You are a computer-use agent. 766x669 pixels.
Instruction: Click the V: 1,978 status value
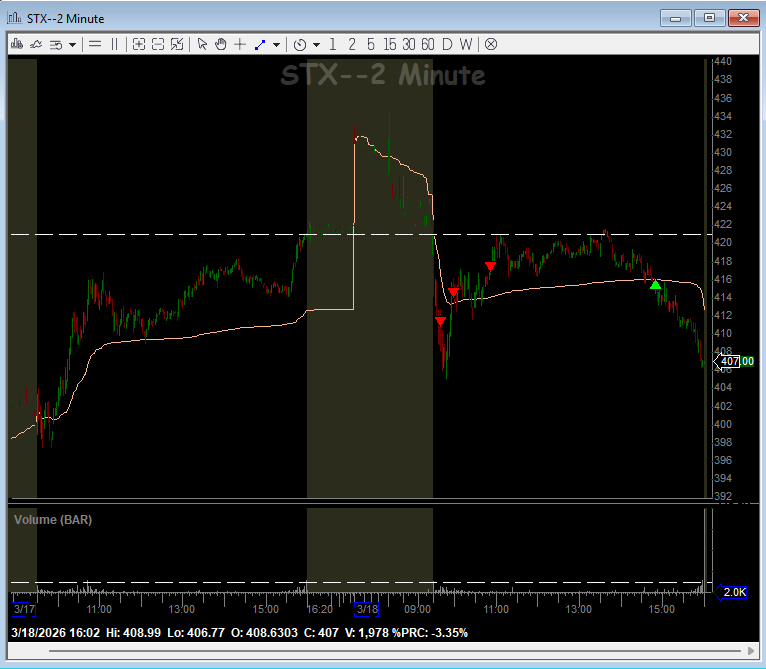click(366, 633)
